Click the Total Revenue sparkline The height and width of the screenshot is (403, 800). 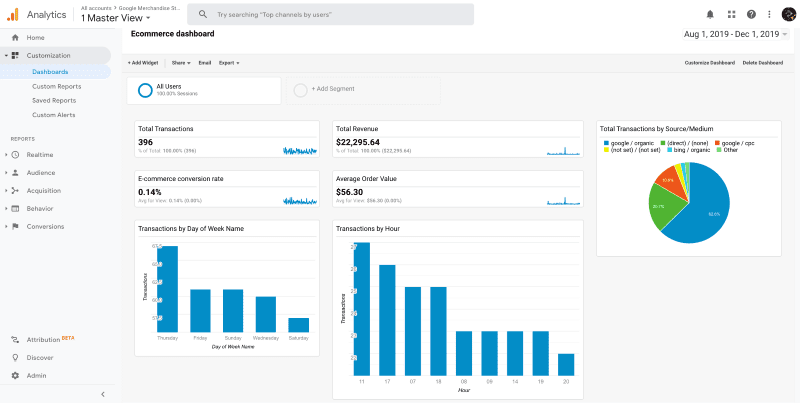click(563, 150)
